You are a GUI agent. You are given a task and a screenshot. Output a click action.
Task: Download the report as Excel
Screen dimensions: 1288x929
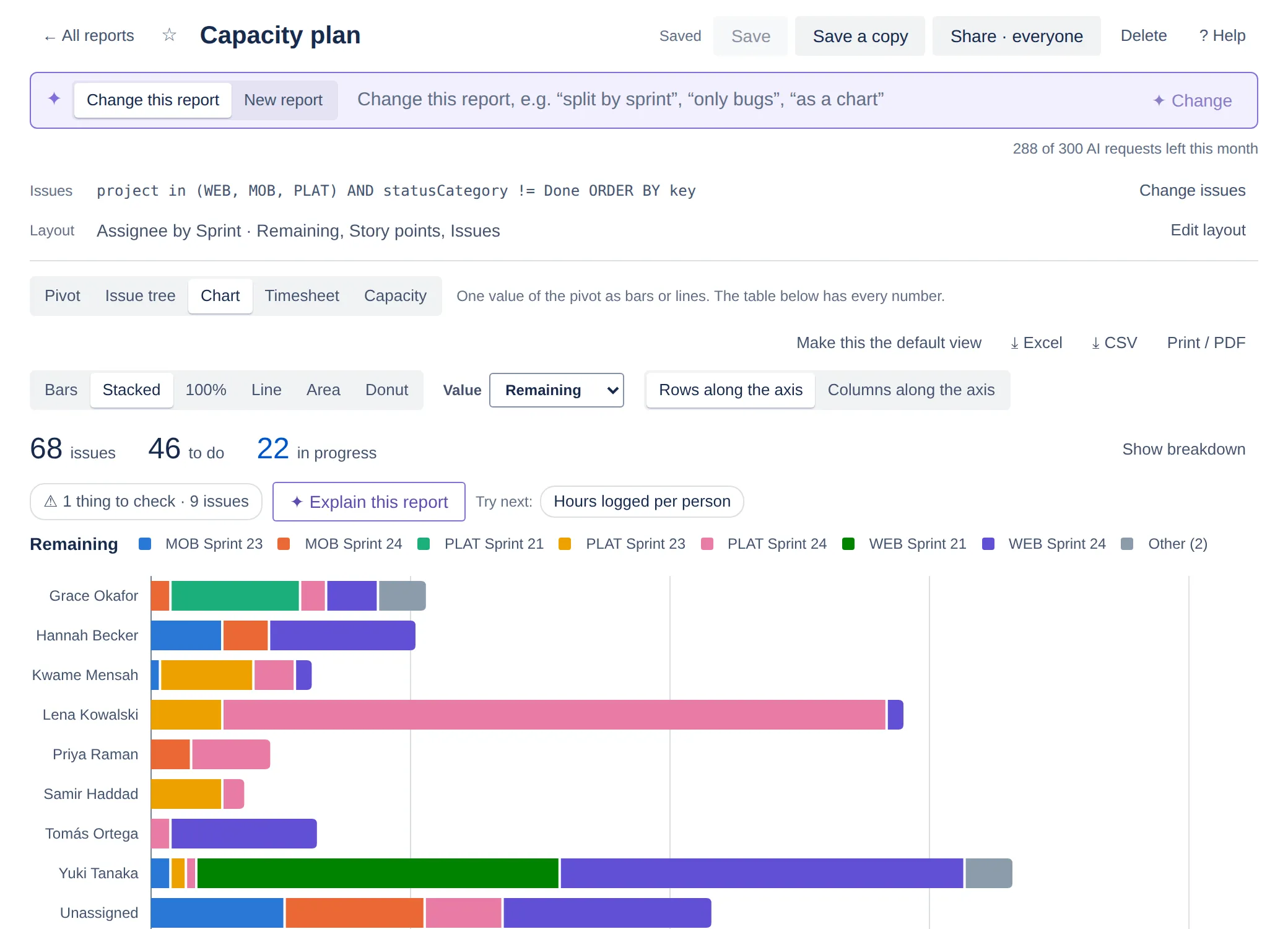1036,342
